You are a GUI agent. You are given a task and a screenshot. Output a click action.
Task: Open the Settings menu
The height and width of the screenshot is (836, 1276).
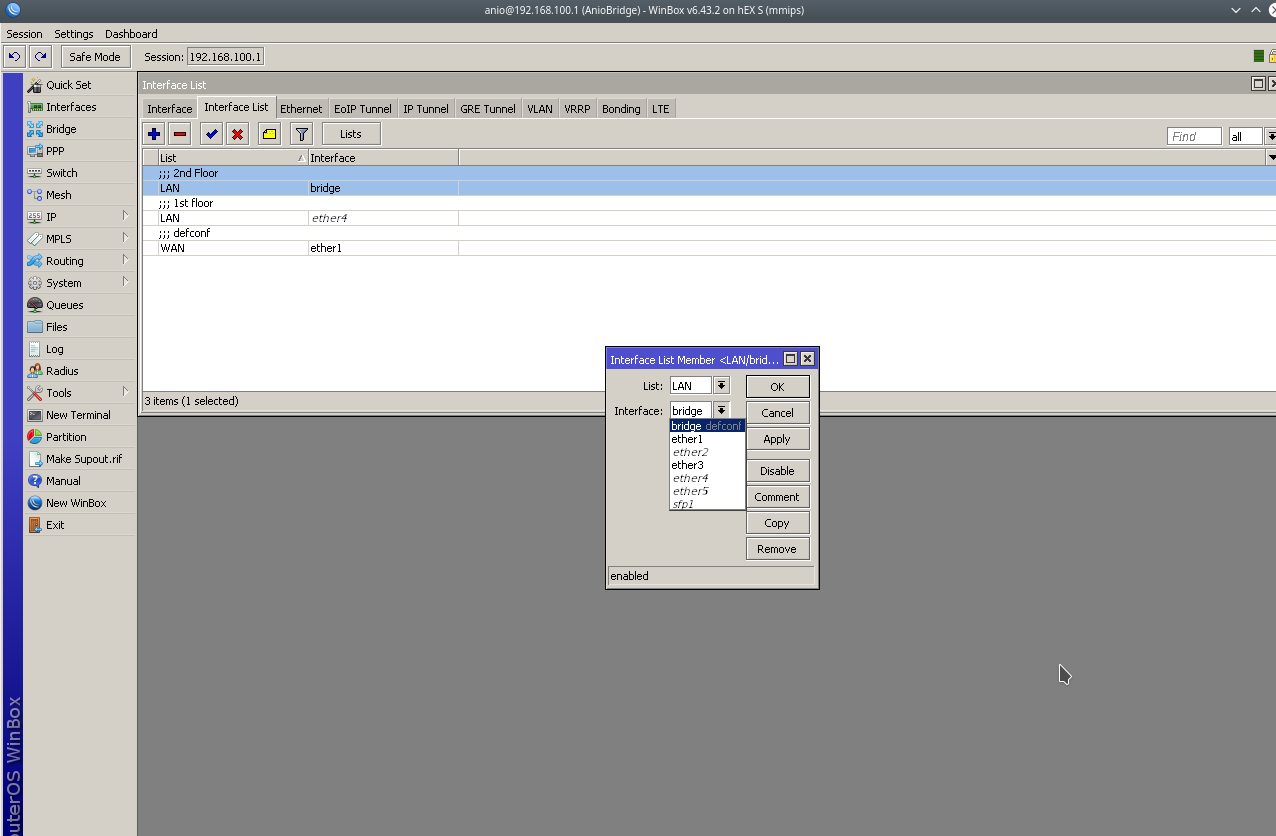(74, 34)
